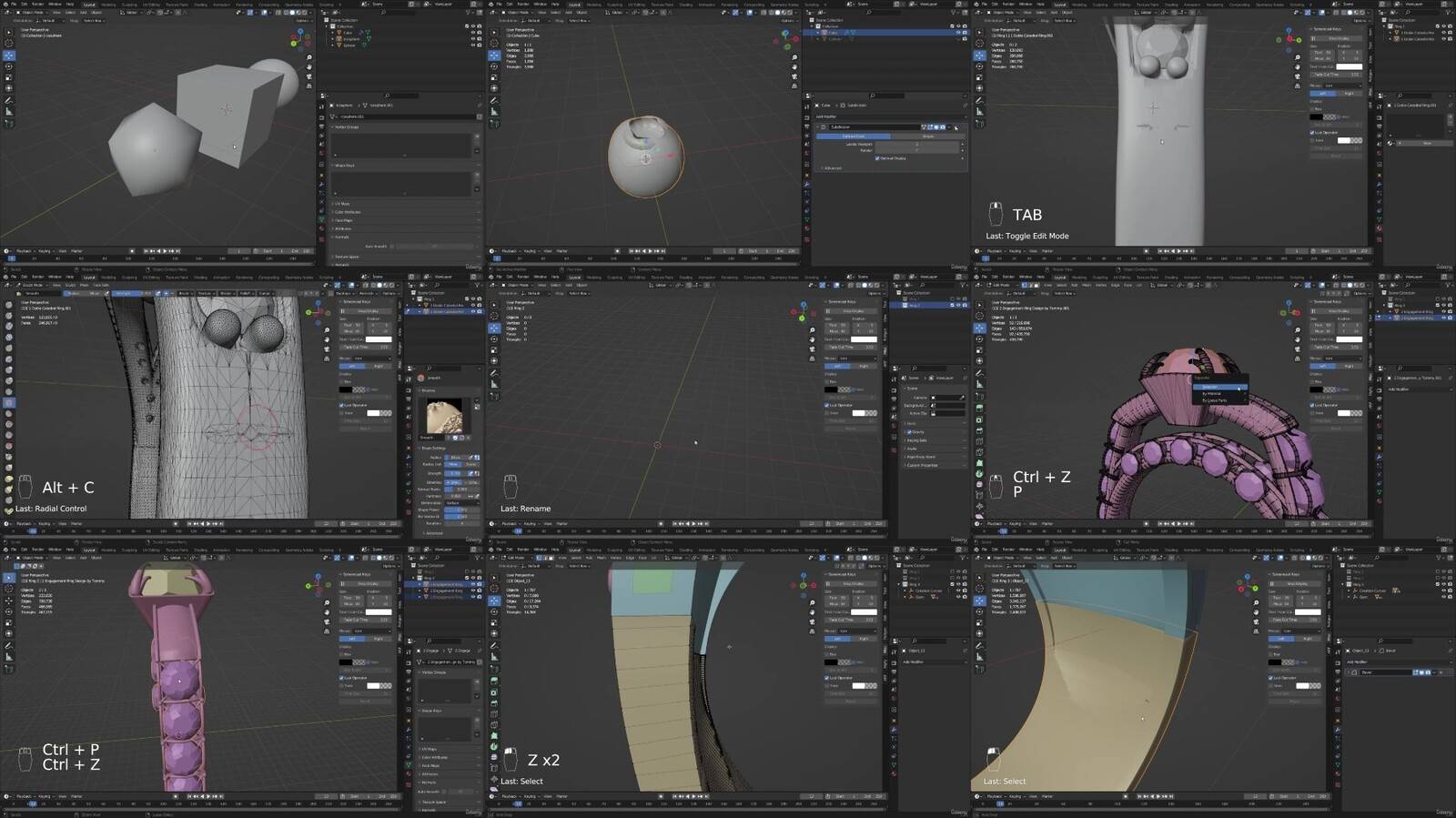Select Scale tool in cube-and-spheres Blender window
This screenshot has height=818, width=1456.
[x=9, y=77]
